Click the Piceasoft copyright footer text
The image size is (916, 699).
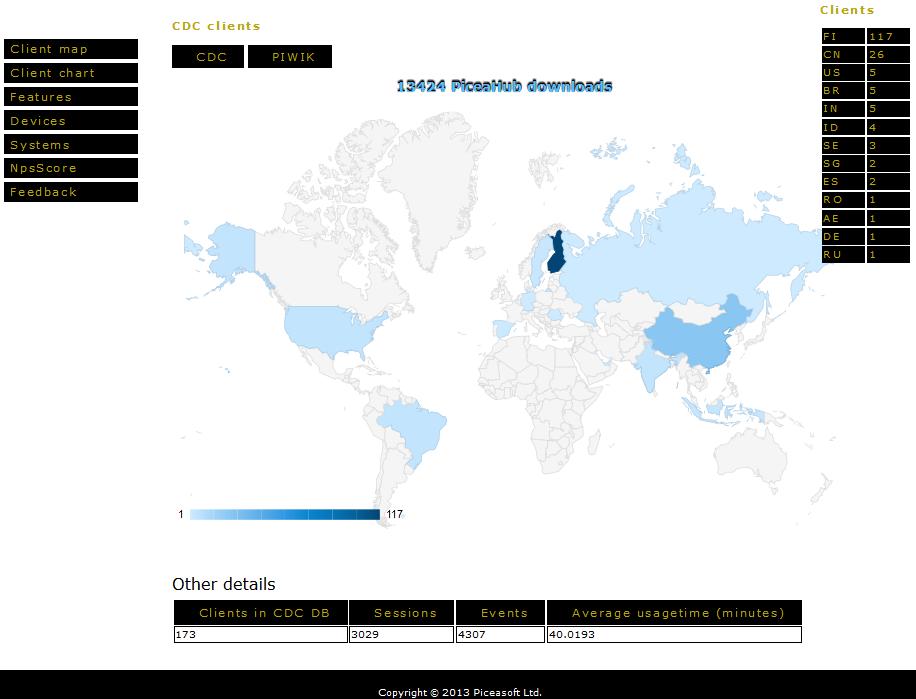[x=460, y=693]
